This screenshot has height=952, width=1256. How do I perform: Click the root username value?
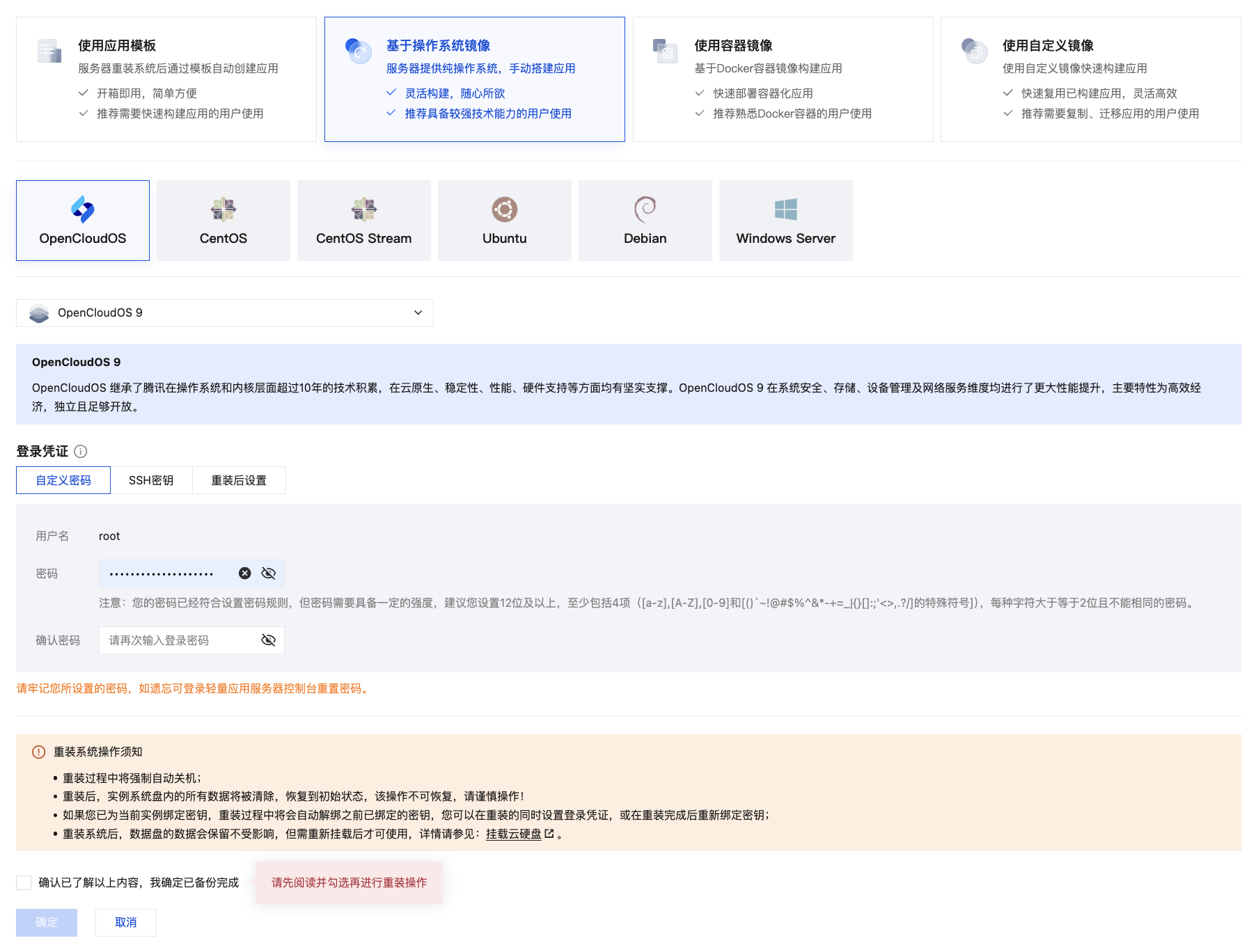tap(109, 536)
